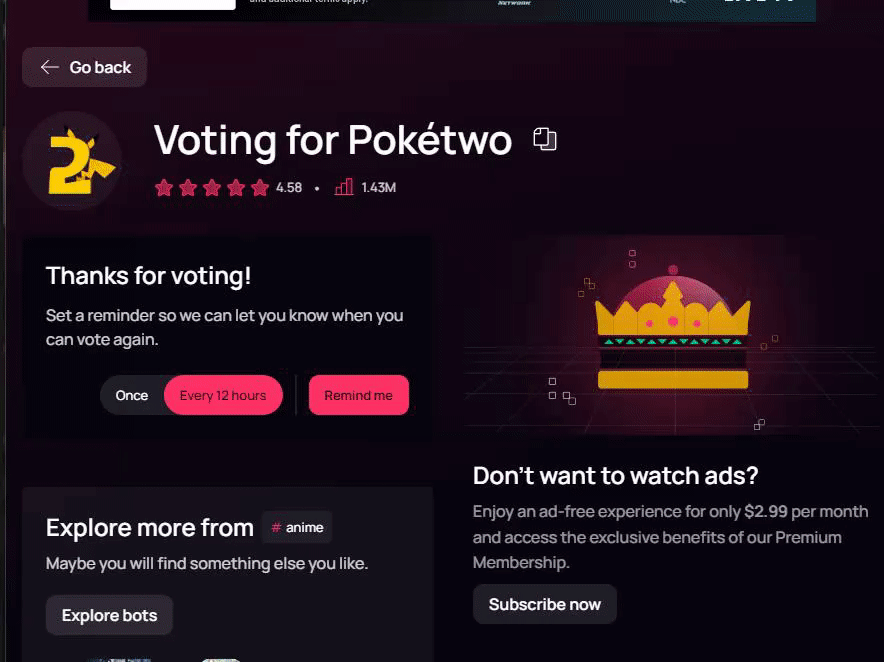Select the Once reminder option

click(x=132, y=395)
